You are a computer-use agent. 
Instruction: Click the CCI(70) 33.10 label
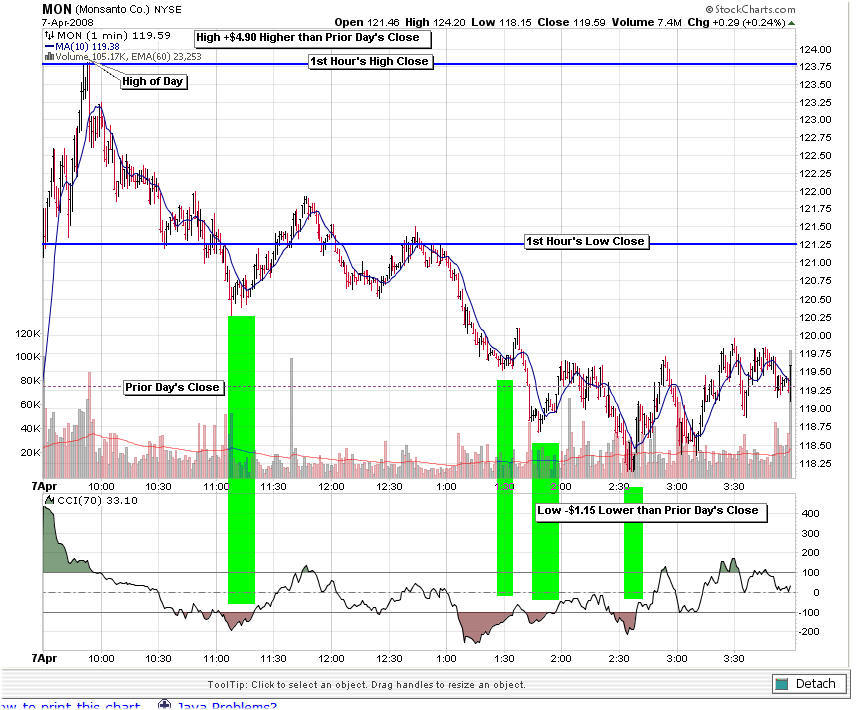tap(97, 500)
